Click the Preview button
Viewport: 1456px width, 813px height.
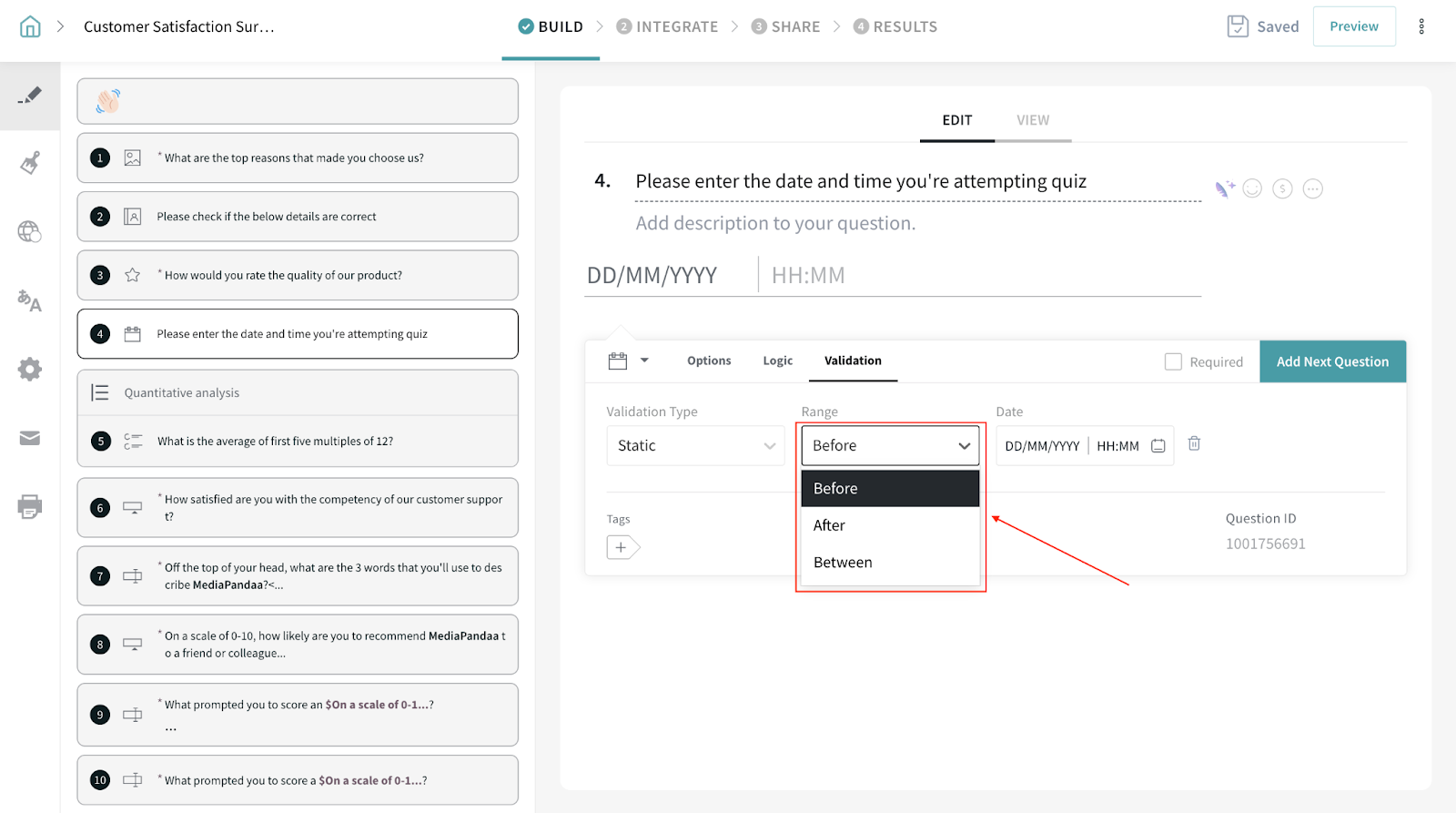(x=1353, y=26)
